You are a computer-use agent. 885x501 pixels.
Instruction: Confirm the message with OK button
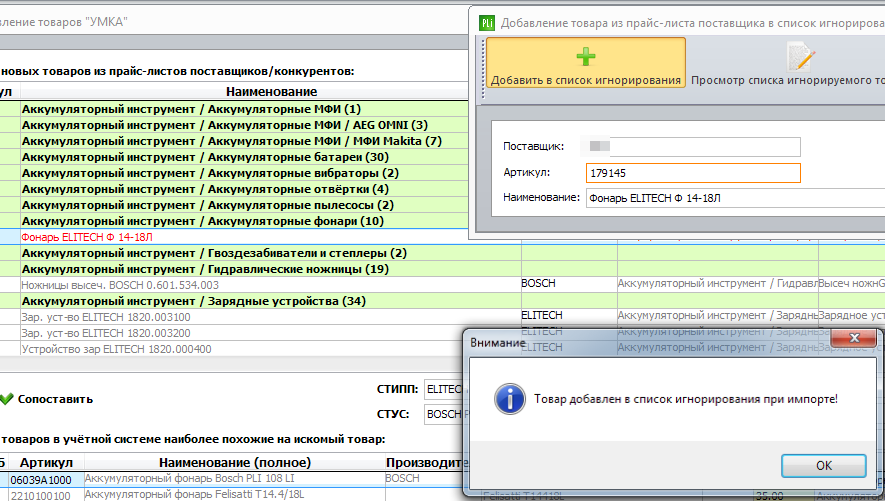pos(823,465)
